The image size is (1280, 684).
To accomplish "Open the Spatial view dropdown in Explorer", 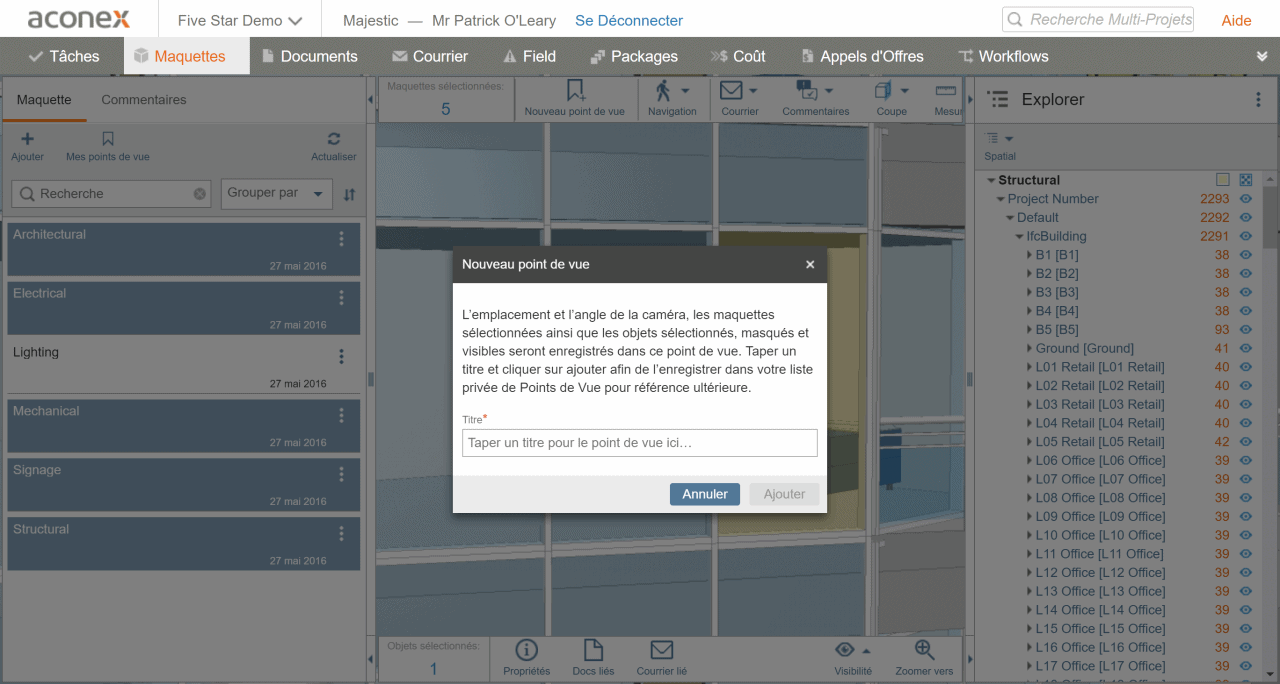I will click(1000, 146).
